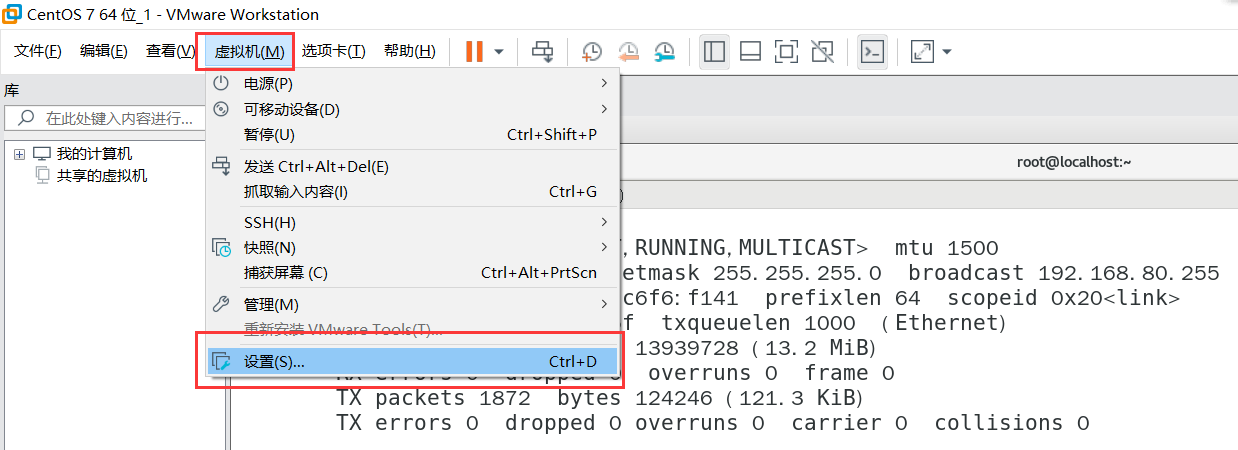Click the unity mode toolbar icon
The height and width of the screenshot is (450, 1238).
pyautogui.click(x=822, y=51)
